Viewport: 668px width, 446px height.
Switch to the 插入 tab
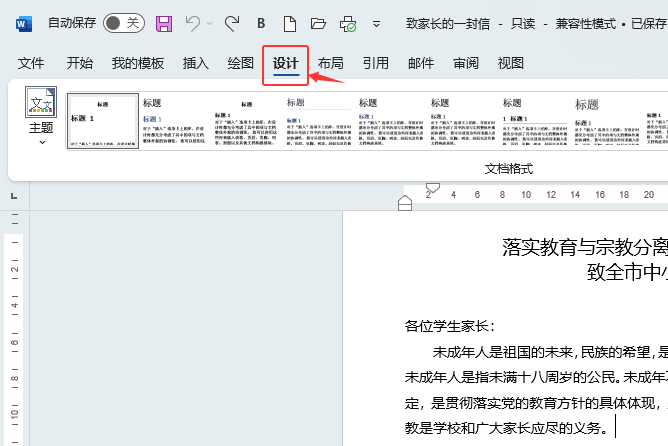tap(196, 63)
